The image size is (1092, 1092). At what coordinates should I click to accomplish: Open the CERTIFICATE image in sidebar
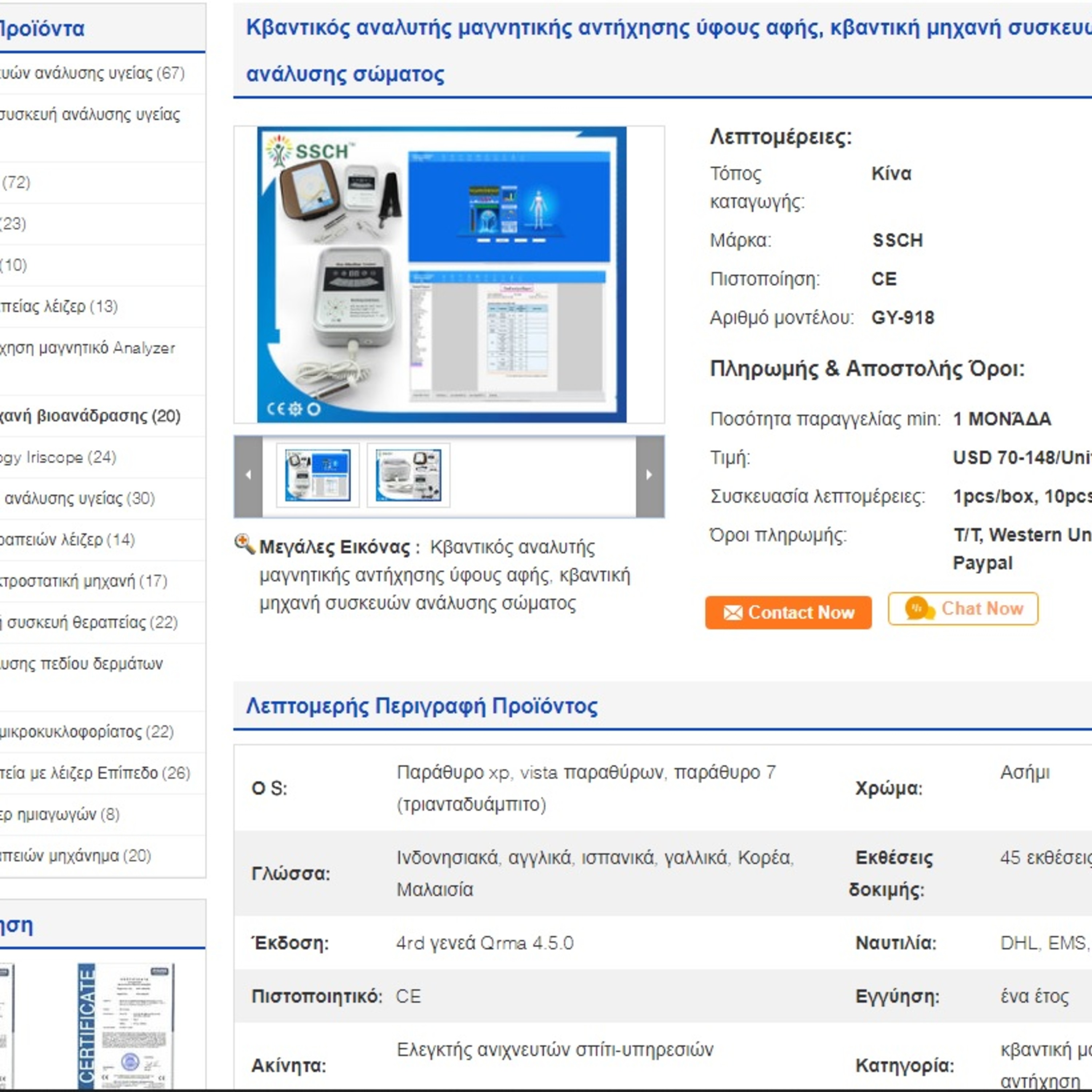pos(126,1025)
